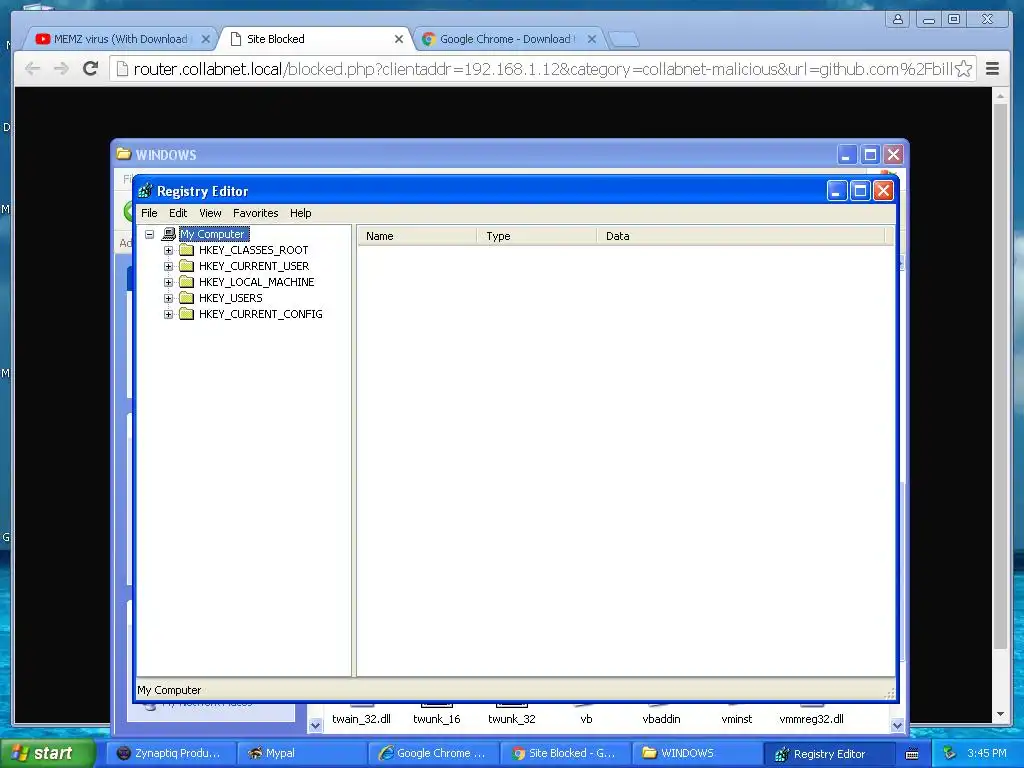
Task: Open the Favorites menu in Registry Editor
Action: tap(255, 213)
